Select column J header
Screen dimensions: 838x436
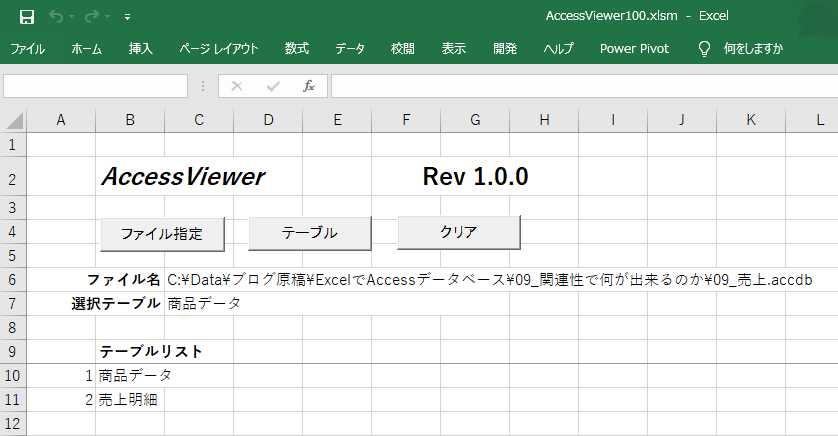682,120
